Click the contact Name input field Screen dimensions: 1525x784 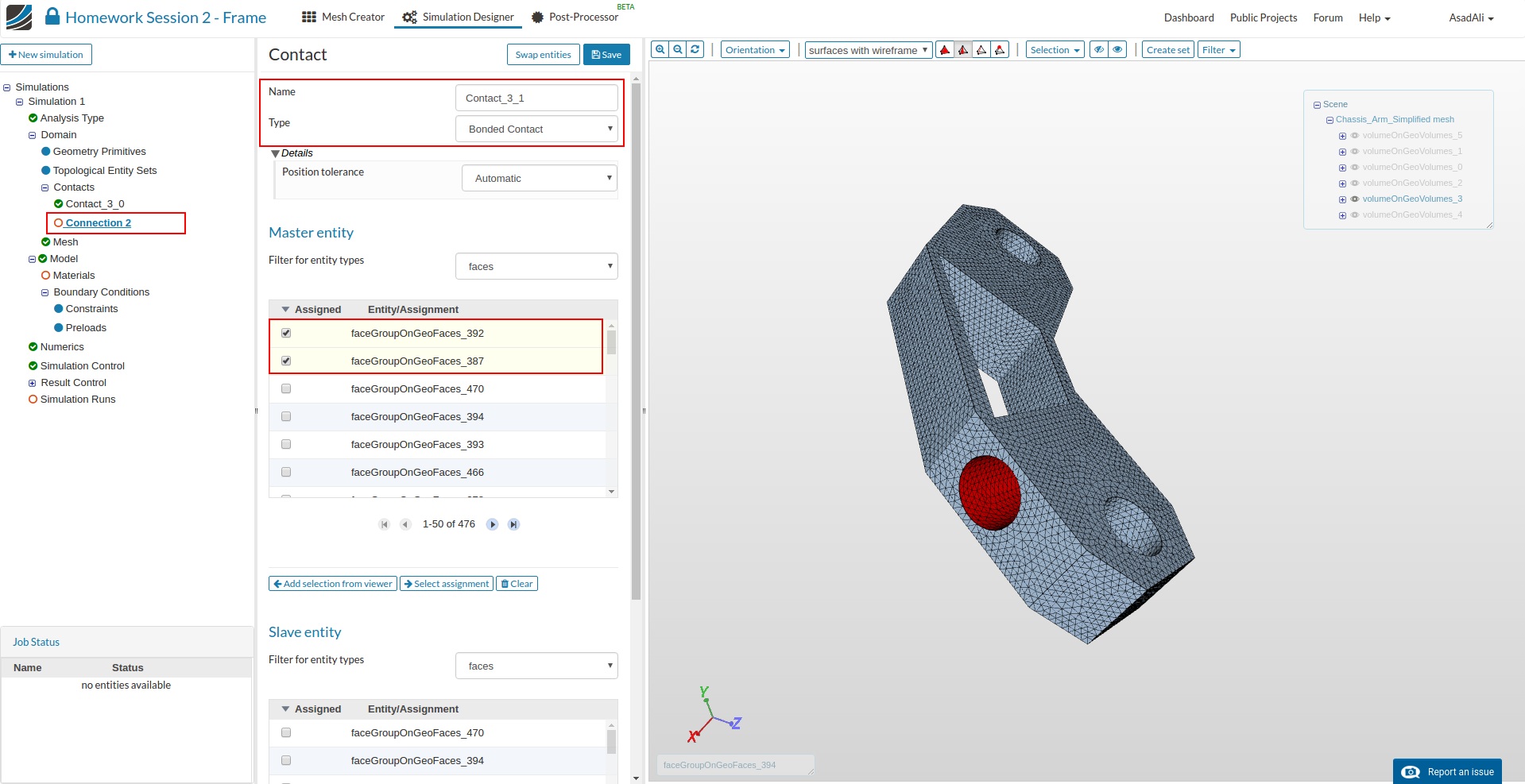click(536, 98)
